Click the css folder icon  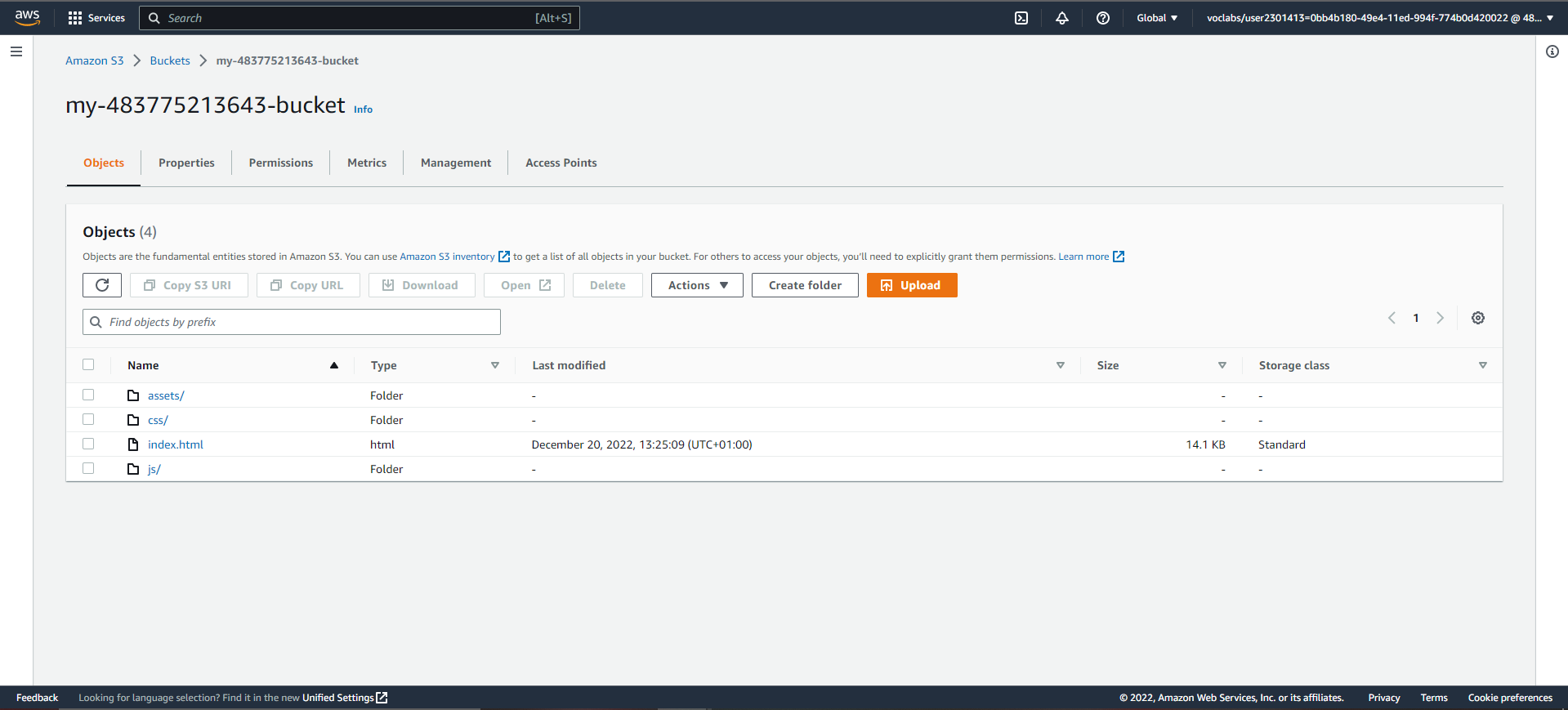133,420
